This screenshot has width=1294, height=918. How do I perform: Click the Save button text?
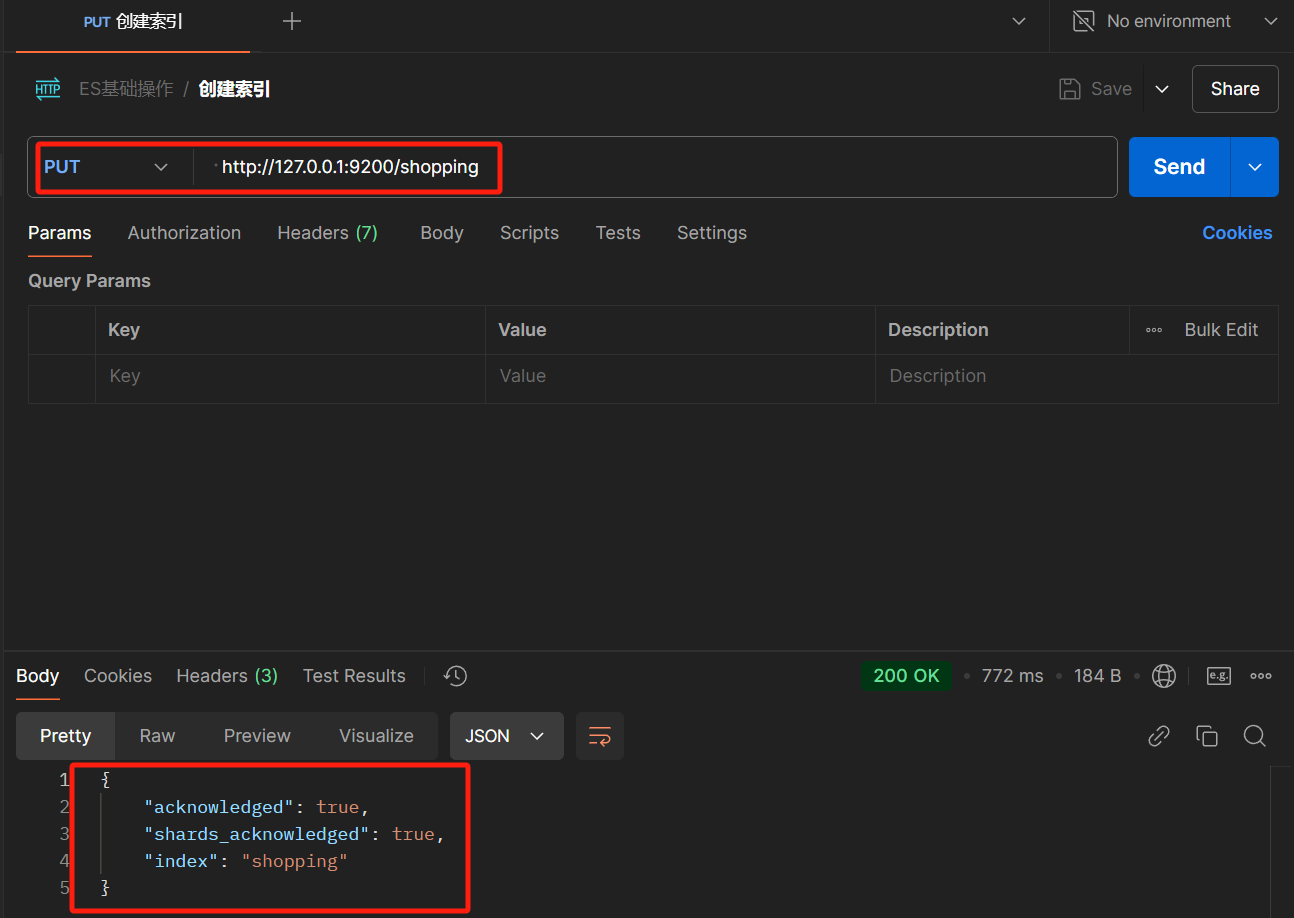1111,89
